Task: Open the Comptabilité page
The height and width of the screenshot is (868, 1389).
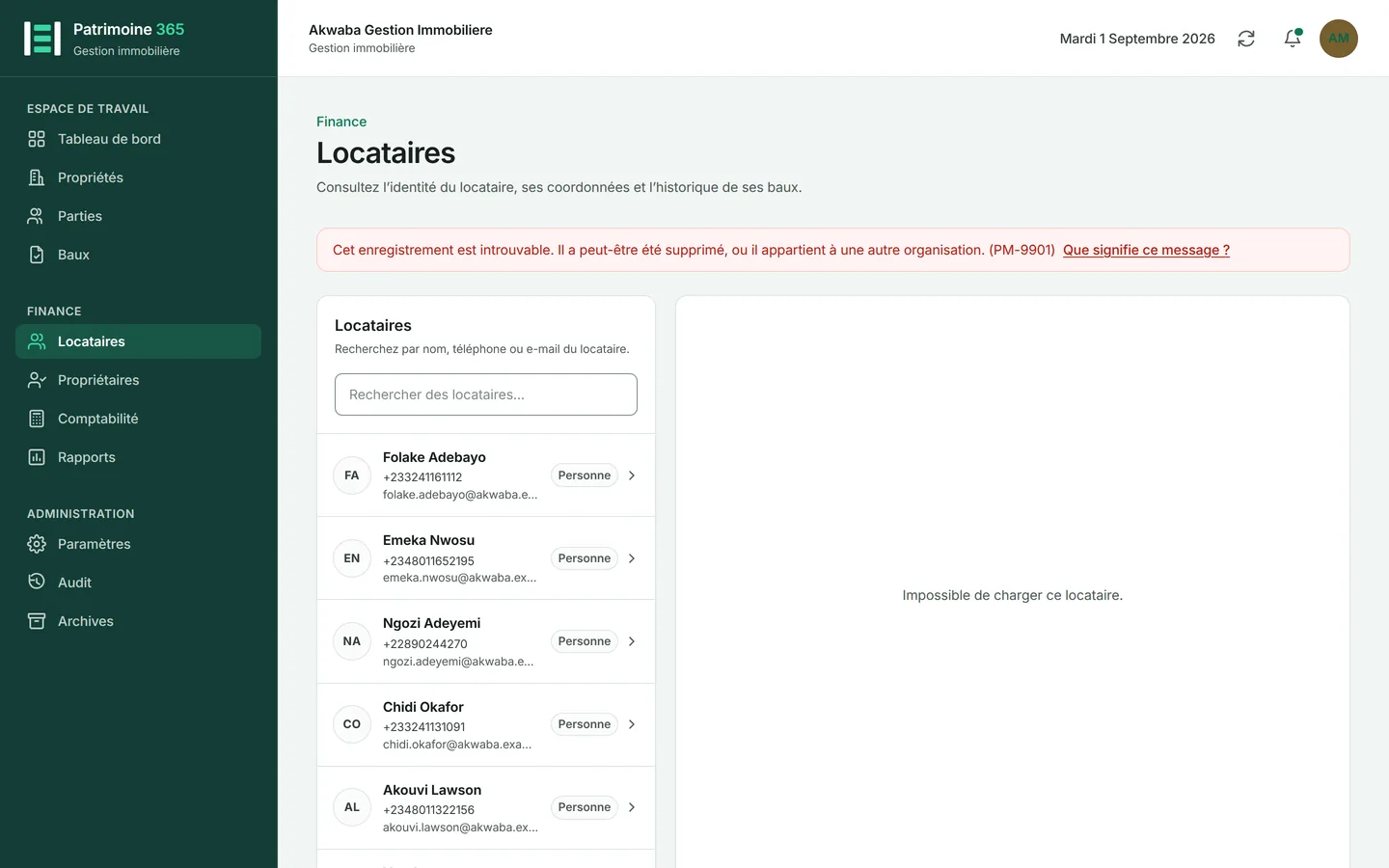Action: pos(138,419)
